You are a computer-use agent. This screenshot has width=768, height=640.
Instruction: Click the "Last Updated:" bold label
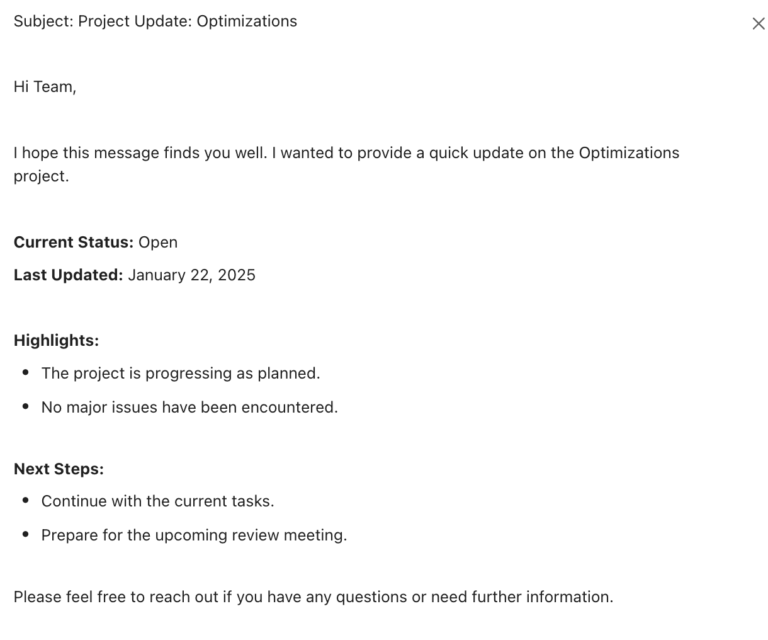pos(68,275)
